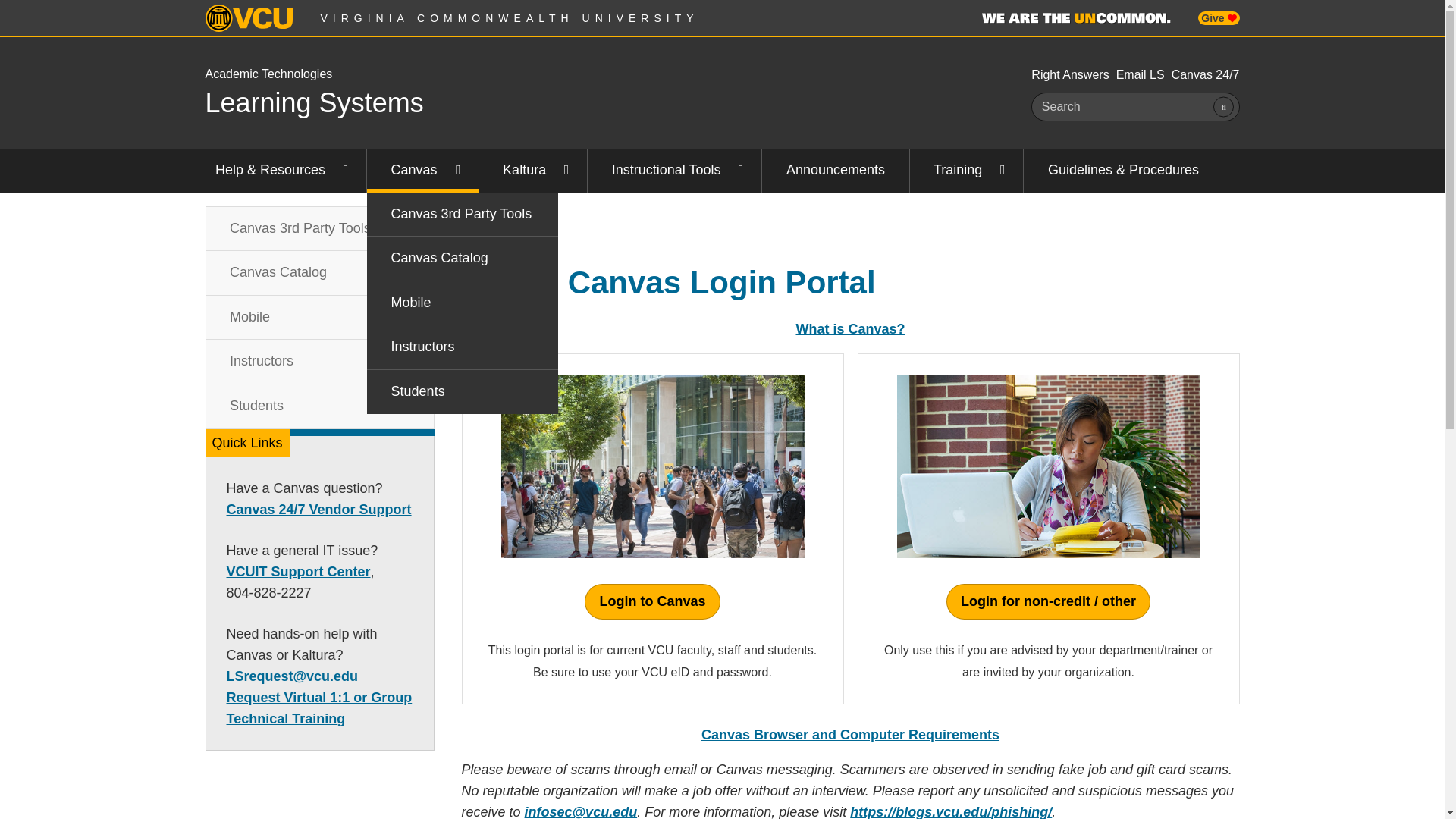Image resolution: width=1456 pixels, height=819 pixels.
Task: Click the campus students photo thumbnail
Action: click(x=652, y=466)
